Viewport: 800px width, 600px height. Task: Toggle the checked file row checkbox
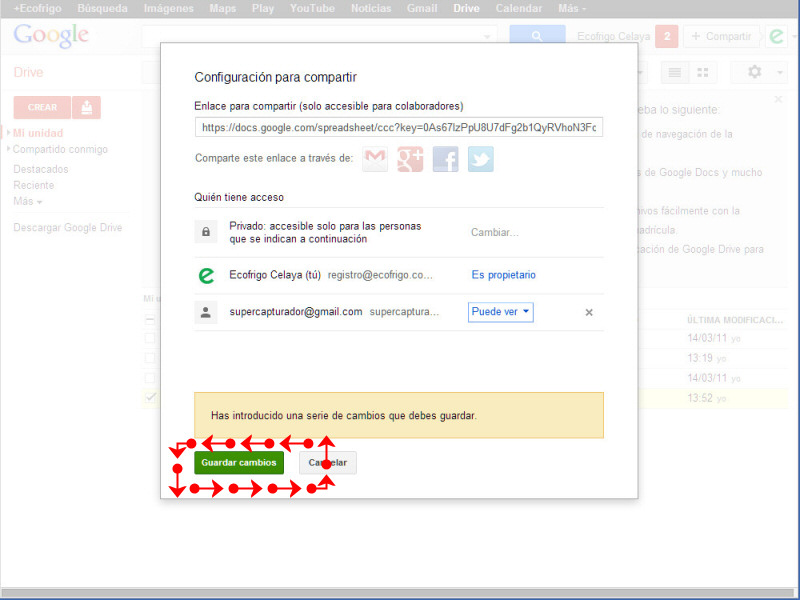click(150, 397)
